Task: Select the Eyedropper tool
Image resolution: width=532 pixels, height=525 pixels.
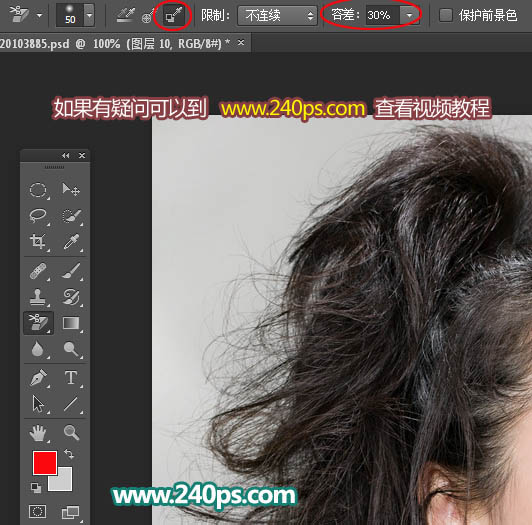Action: pos(71,242)
